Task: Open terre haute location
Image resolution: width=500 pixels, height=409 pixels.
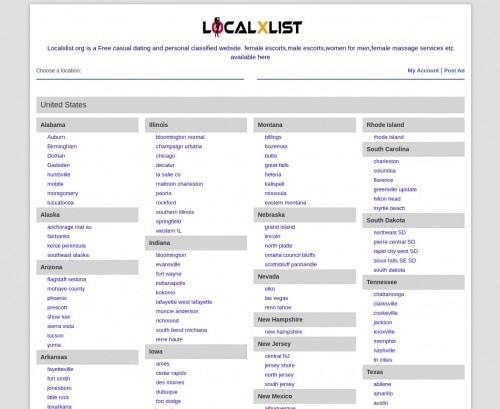Action: [169, 339]
